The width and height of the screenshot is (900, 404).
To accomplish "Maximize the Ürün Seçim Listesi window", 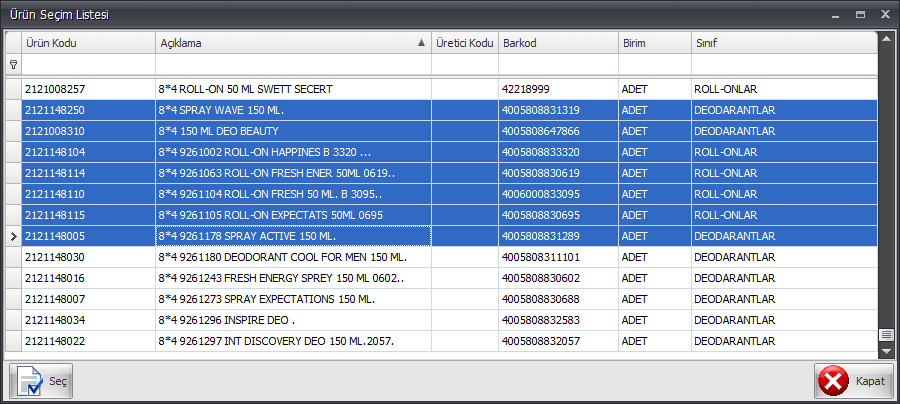I will [860, 15].
